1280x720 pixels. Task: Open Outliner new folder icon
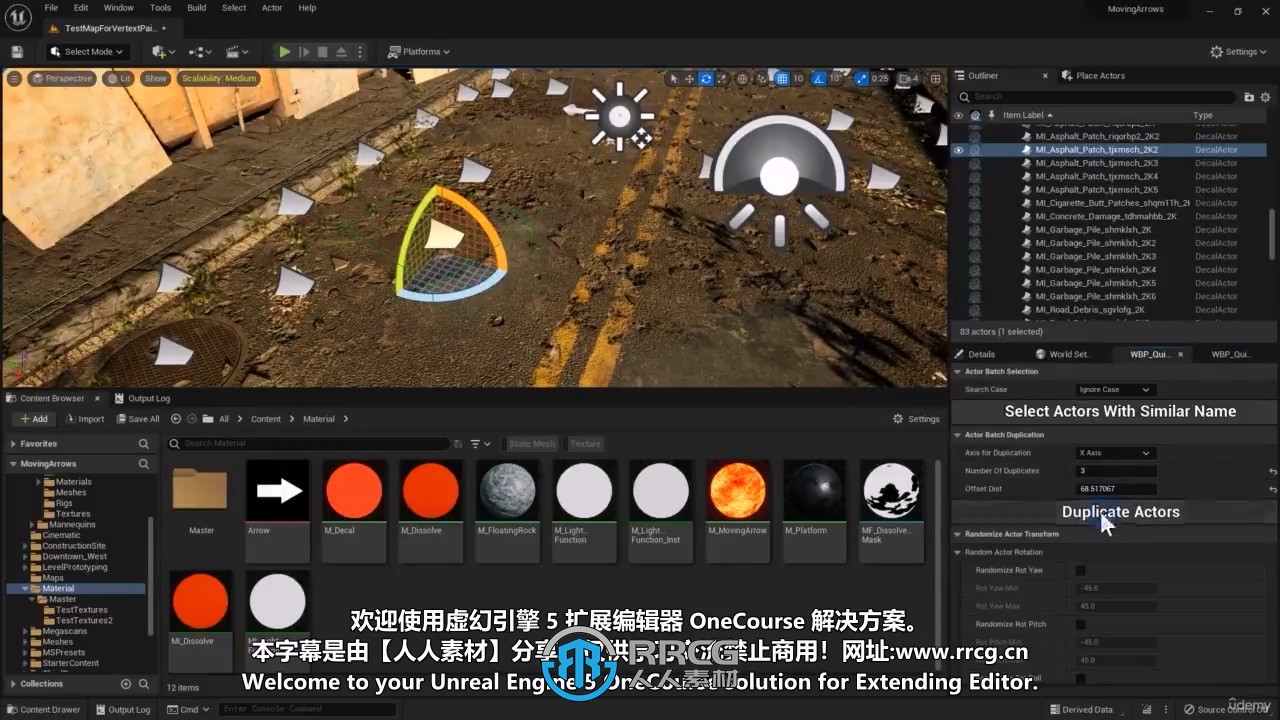pos(1249,97)
